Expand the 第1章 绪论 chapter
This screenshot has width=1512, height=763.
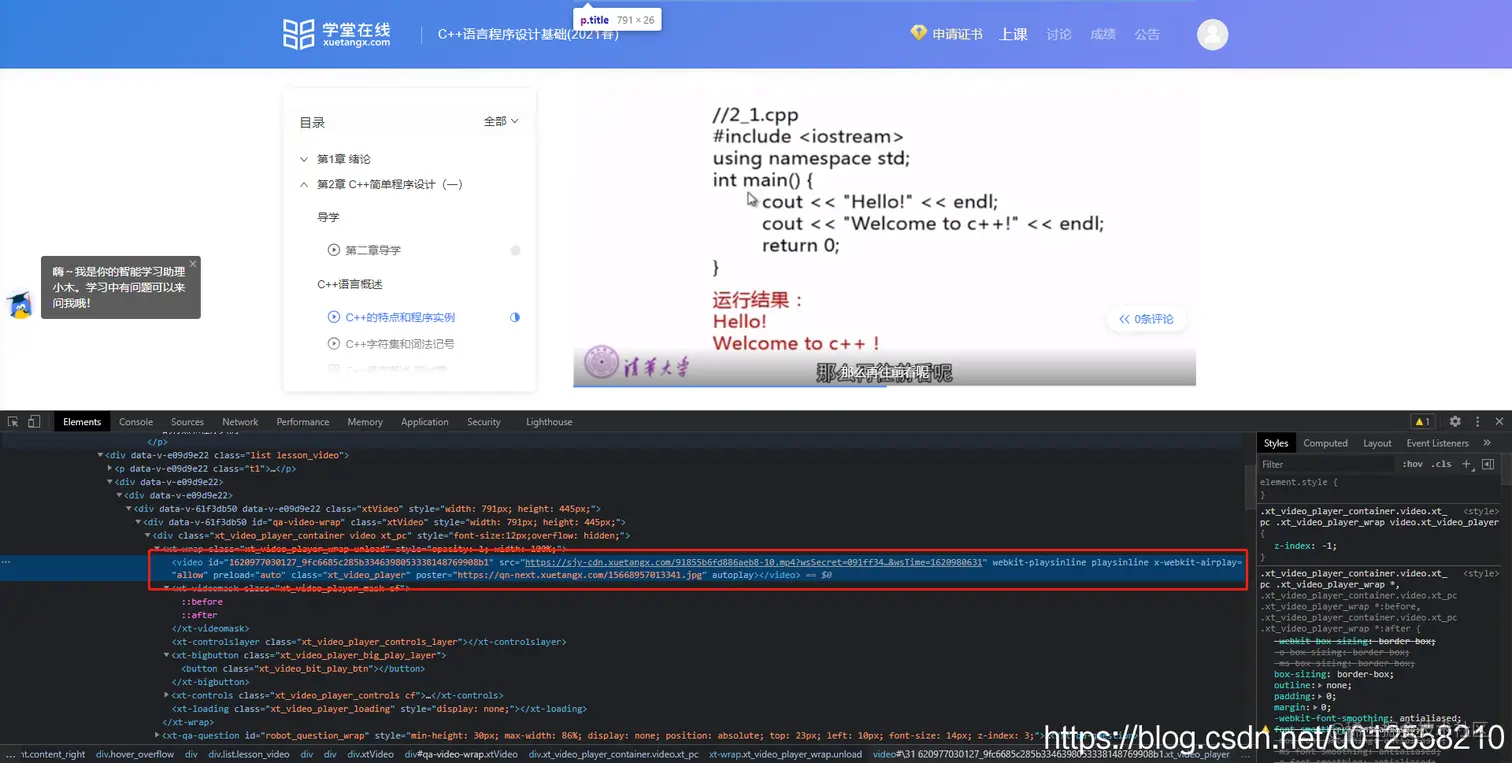tap(304, 159)
